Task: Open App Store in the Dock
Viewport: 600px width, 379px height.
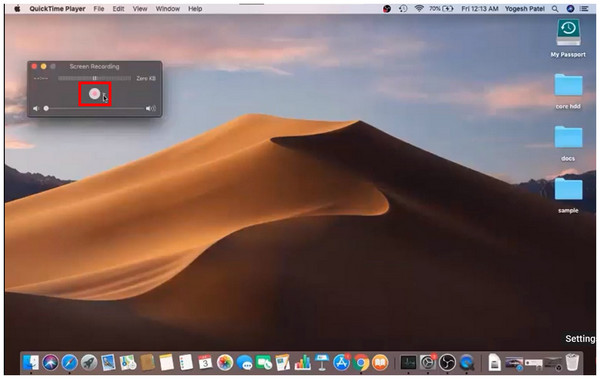Action: (x=341, y=362)
